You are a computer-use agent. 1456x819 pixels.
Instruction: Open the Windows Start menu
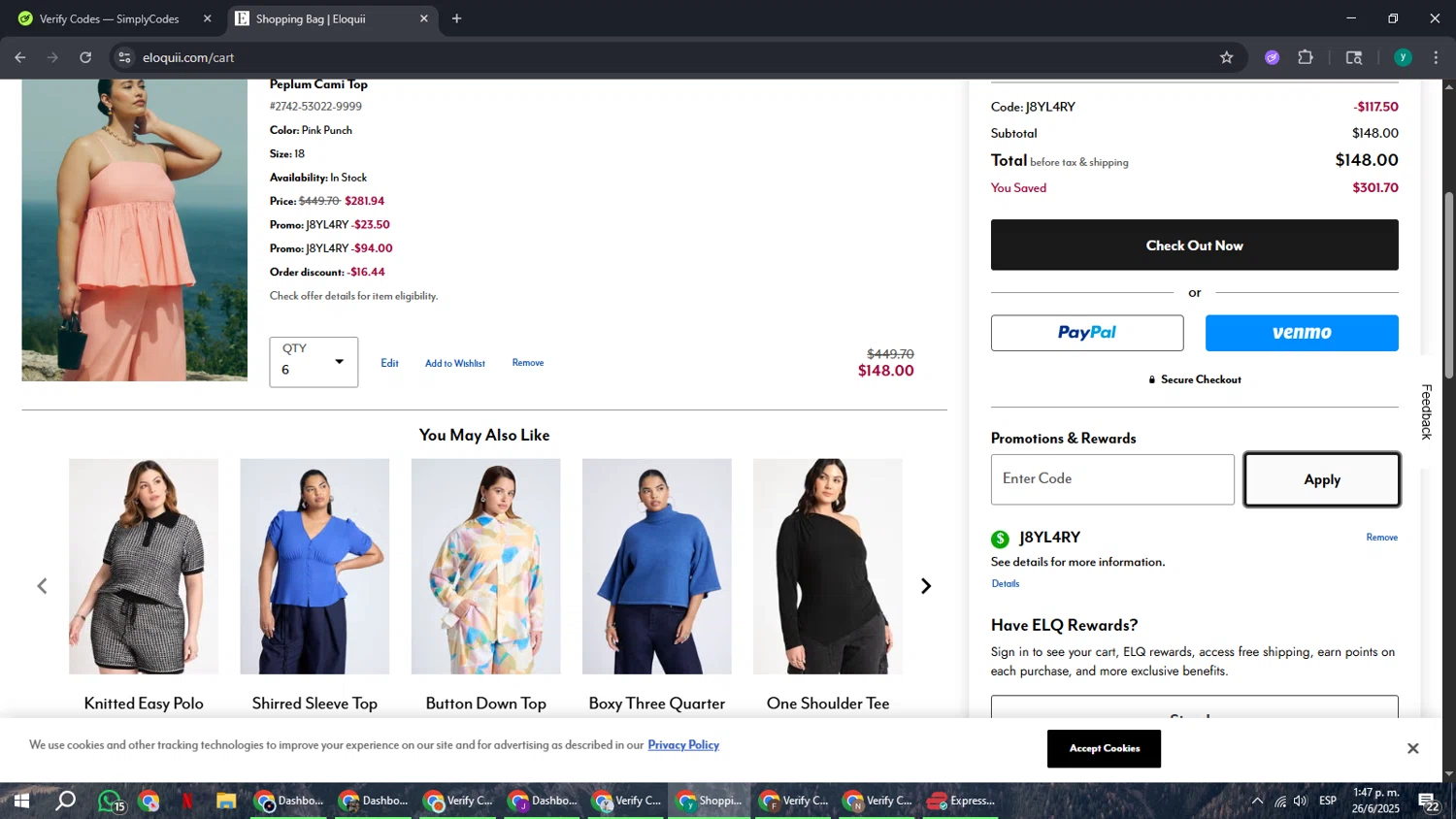(20, 801)
